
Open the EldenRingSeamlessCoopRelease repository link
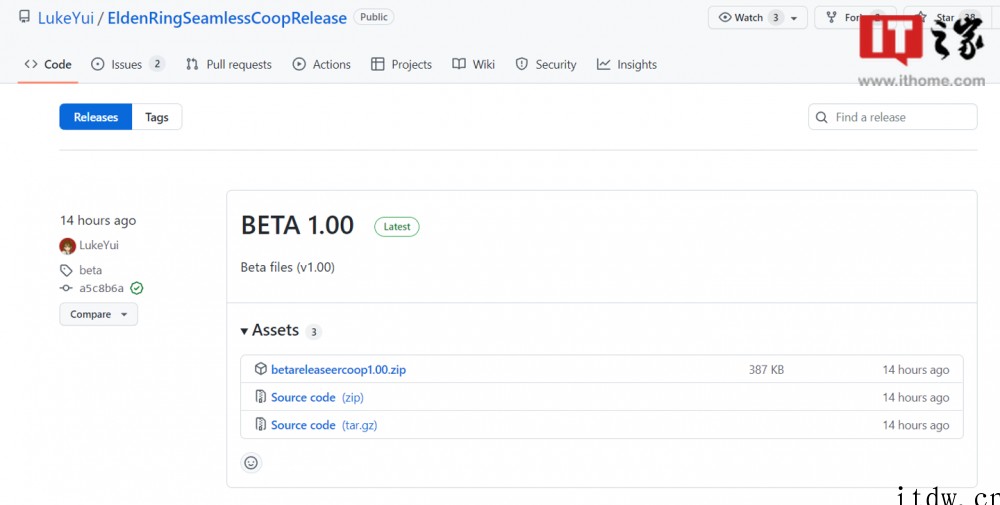[x=227, y=18]
